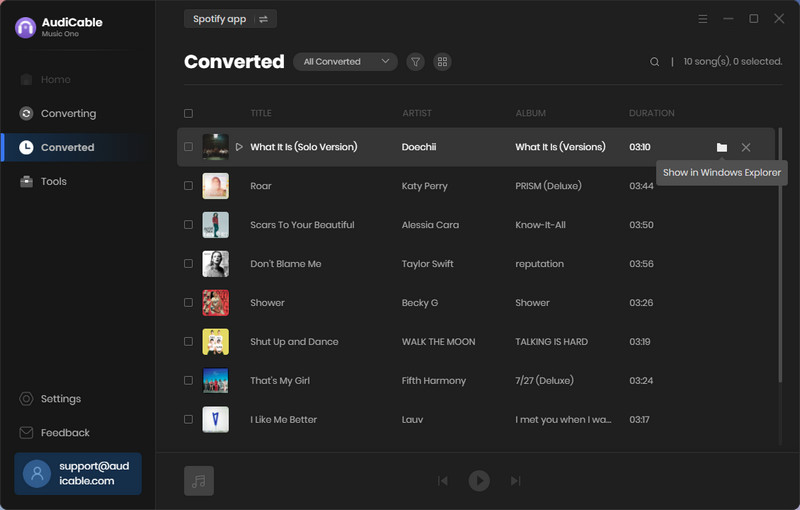This screenshot has width=800, height=510.
Task: Expand the All Converted dropdown
Action: [x=345, y=62]
